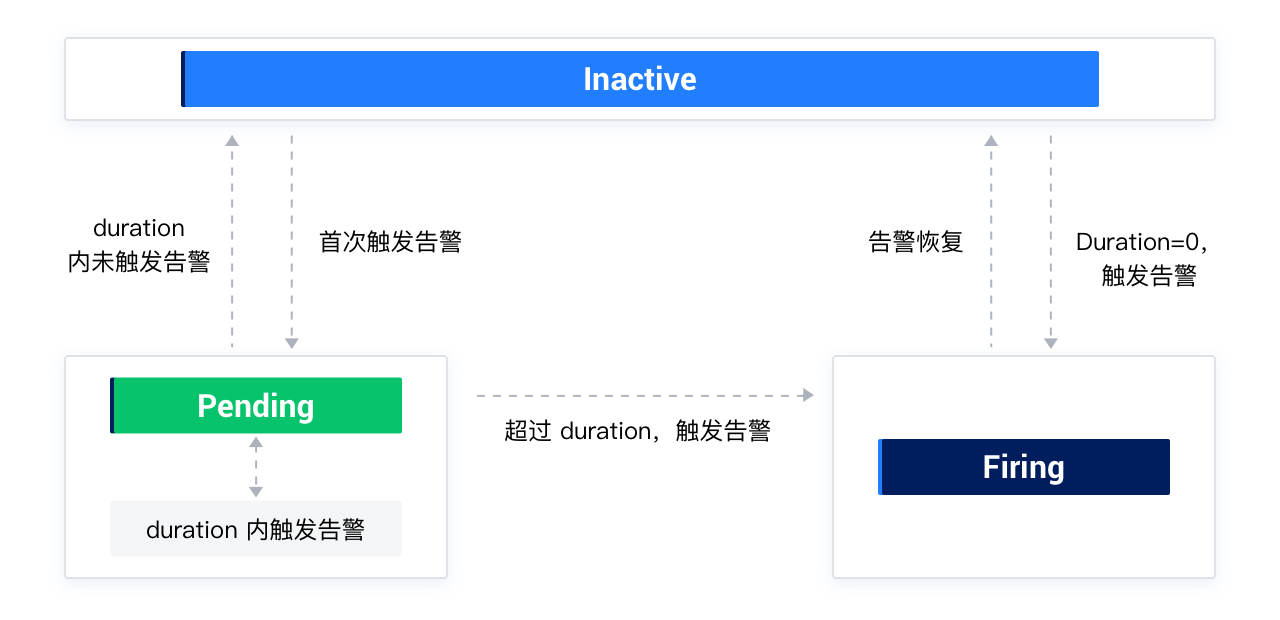Image resolution: width=1280 pixels, height=620 pixels.
Task: Select the '超过 duration，触发告警' label
Action: pyautogui.click(x=638, y=431)
